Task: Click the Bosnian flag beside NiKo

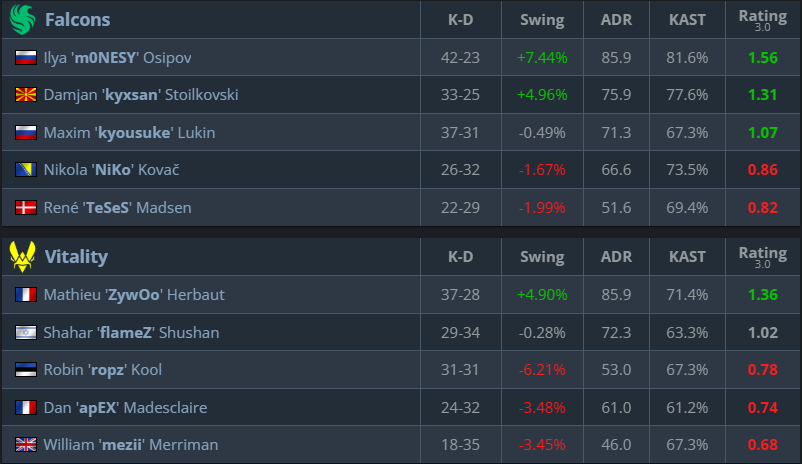Action: 26,170
